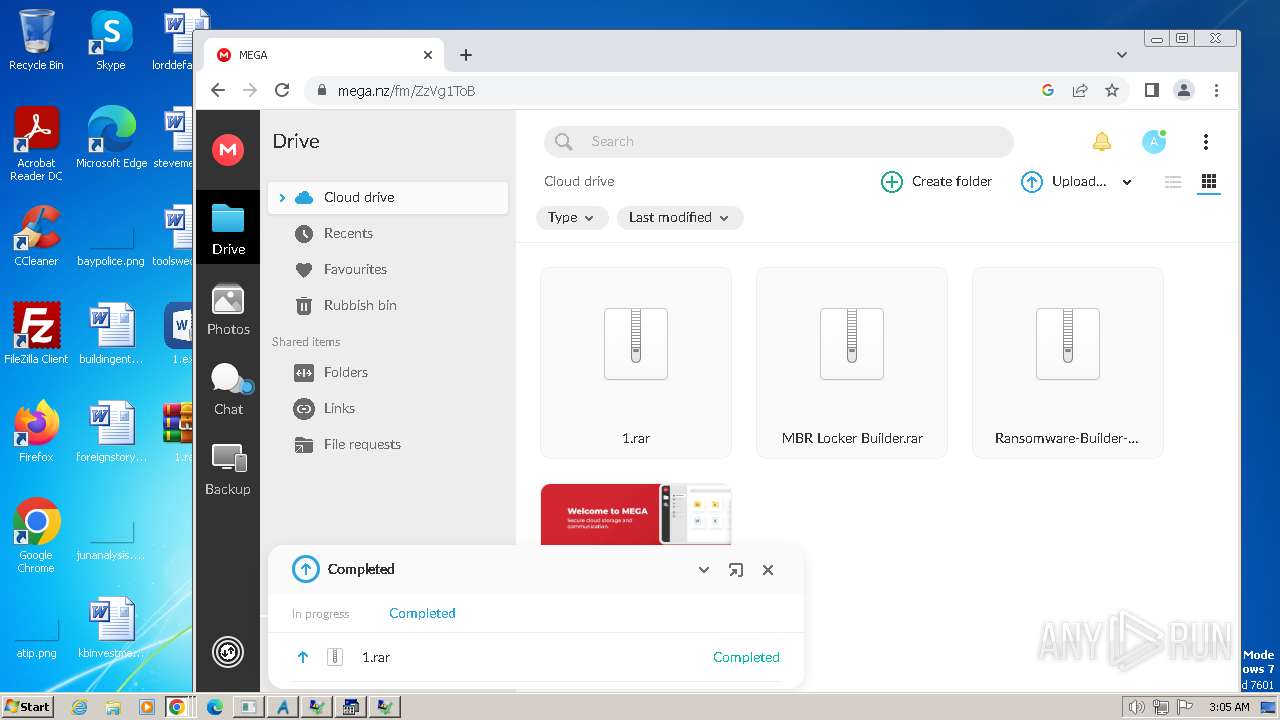Select the Welcome to MEGA thumbnail
1280x720 pixels.
click(x=636, y=514)
